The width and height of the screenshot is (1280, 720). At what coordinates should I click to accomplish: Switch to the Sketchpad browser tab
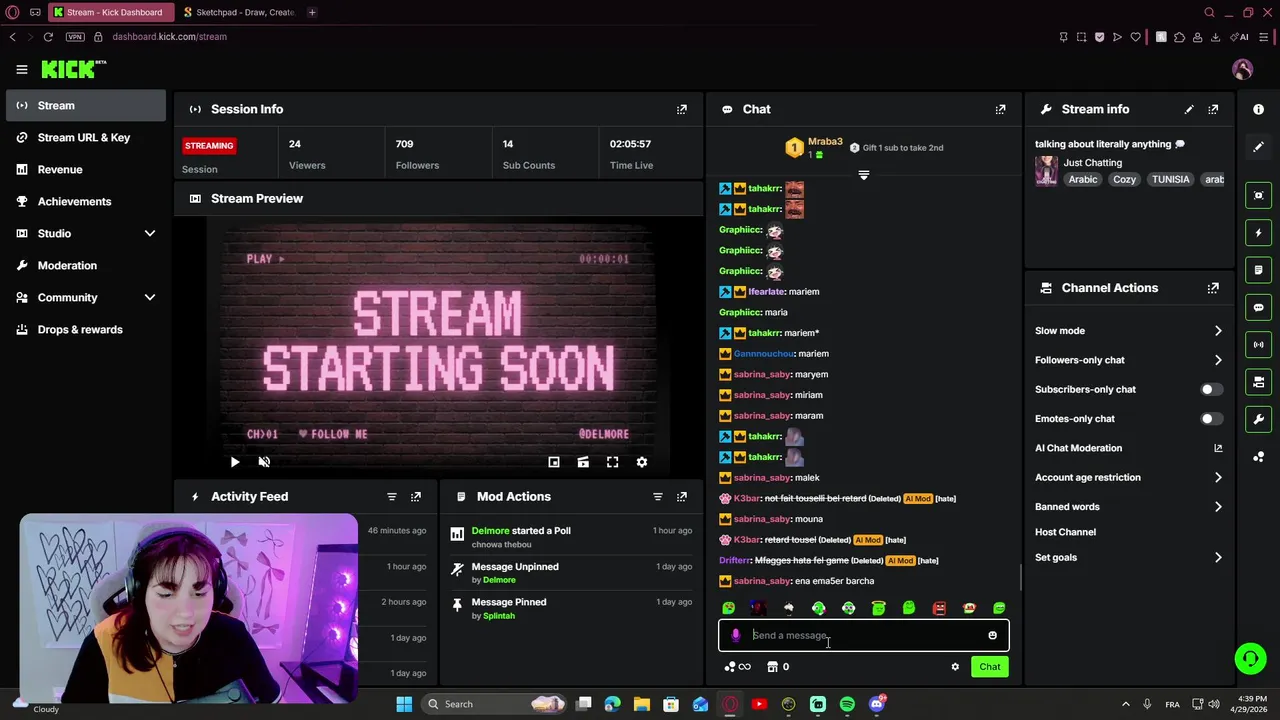tap(243, 12)
